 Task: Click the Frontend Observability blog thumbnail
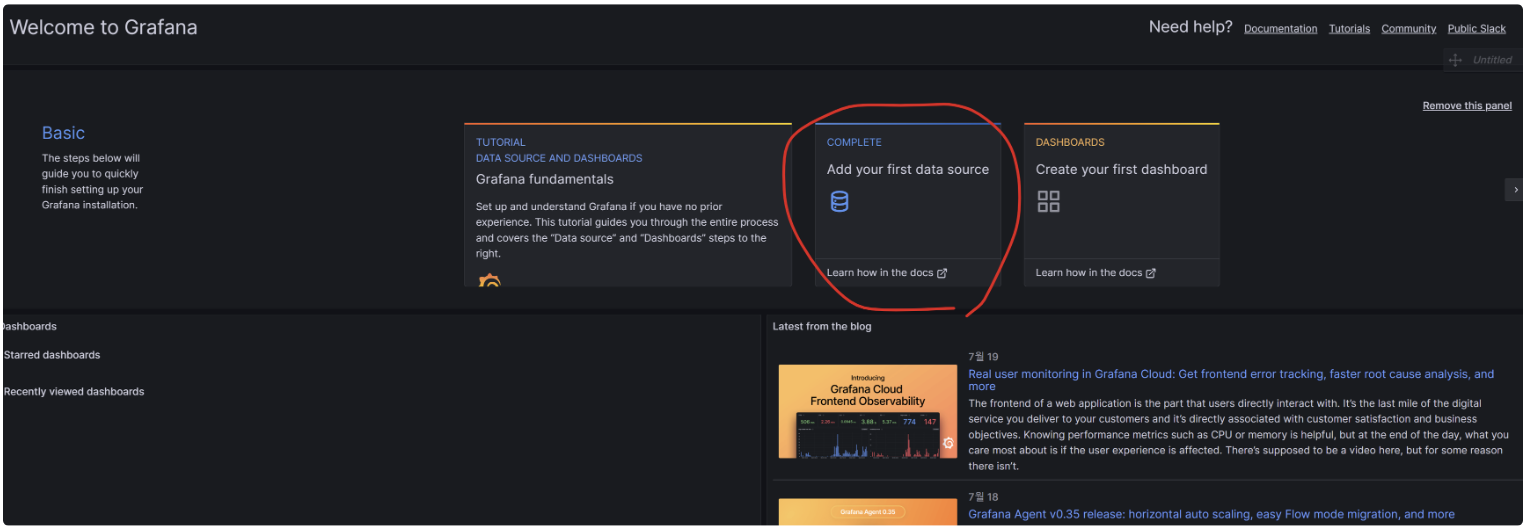click(868, 412)
